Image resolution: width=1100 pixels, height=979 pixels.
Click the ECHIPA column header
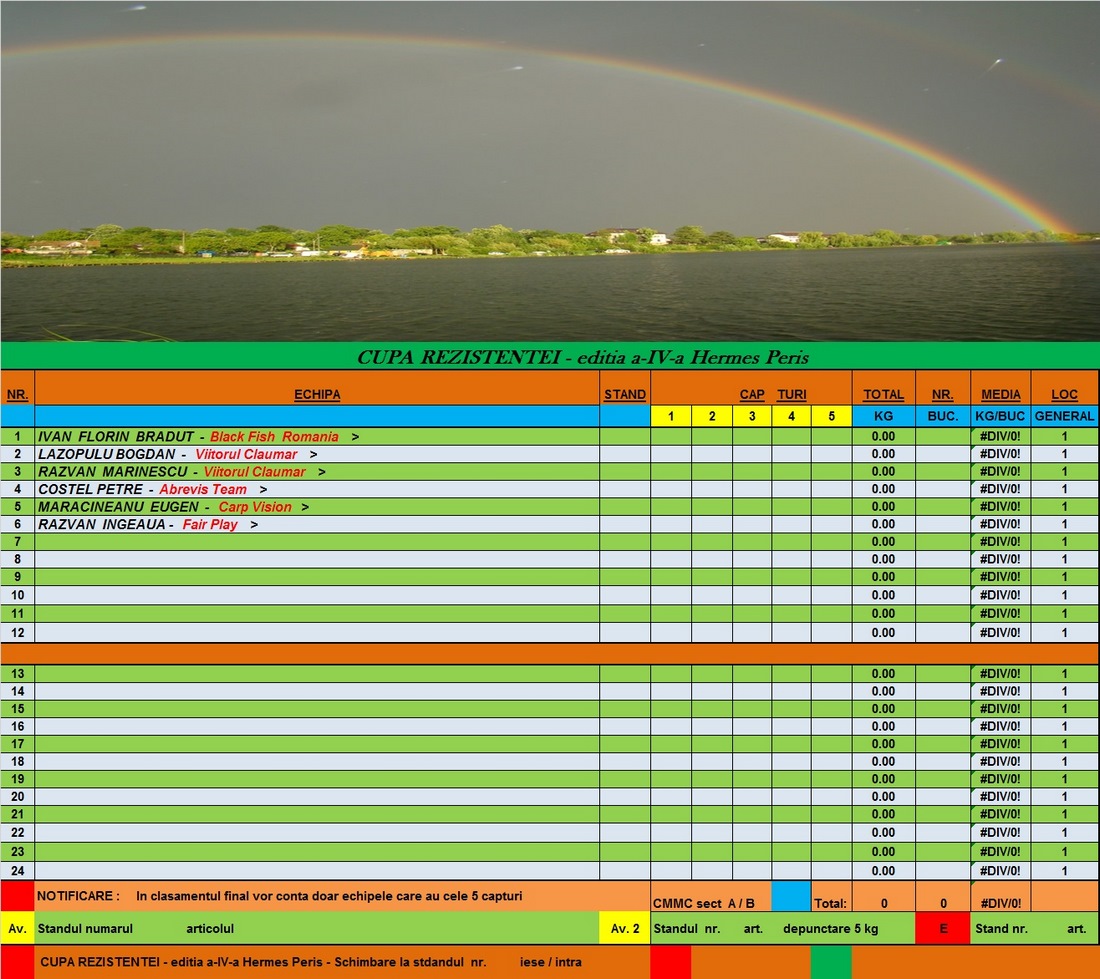[x=317, y=395]
